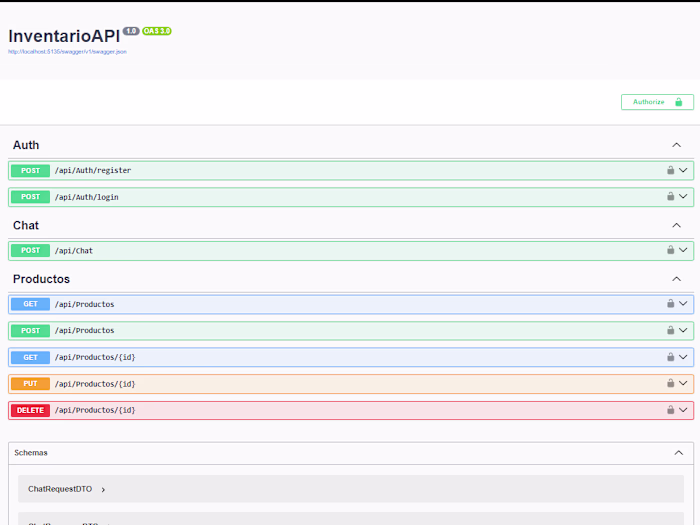
Task: Click the Productos section heading
Action: tap(42, 279)
